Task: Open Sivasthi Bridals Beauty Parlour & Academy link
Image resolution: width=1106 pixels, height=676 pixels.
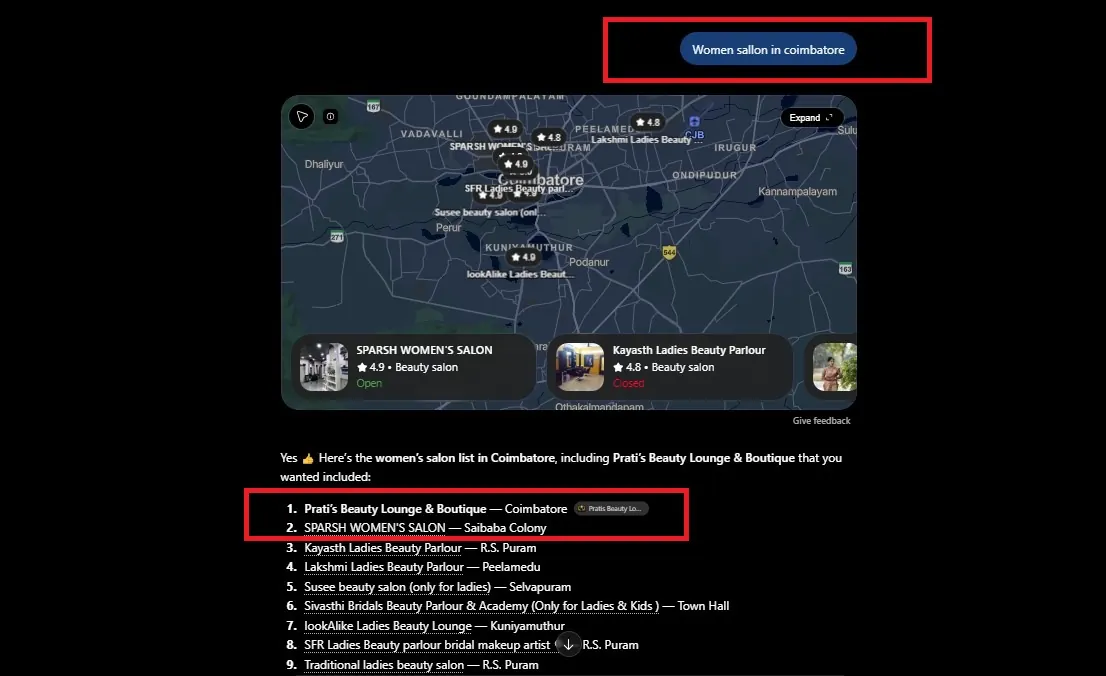Action: [482, 605]
